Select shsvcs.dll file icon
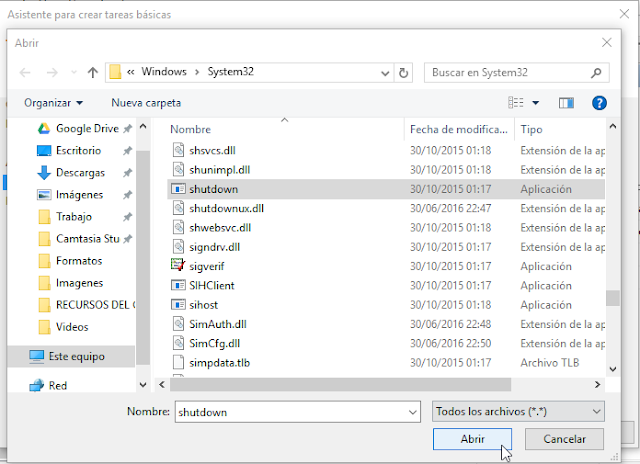The width and height of the screenshot is (640, 464). tap(178, 150)
